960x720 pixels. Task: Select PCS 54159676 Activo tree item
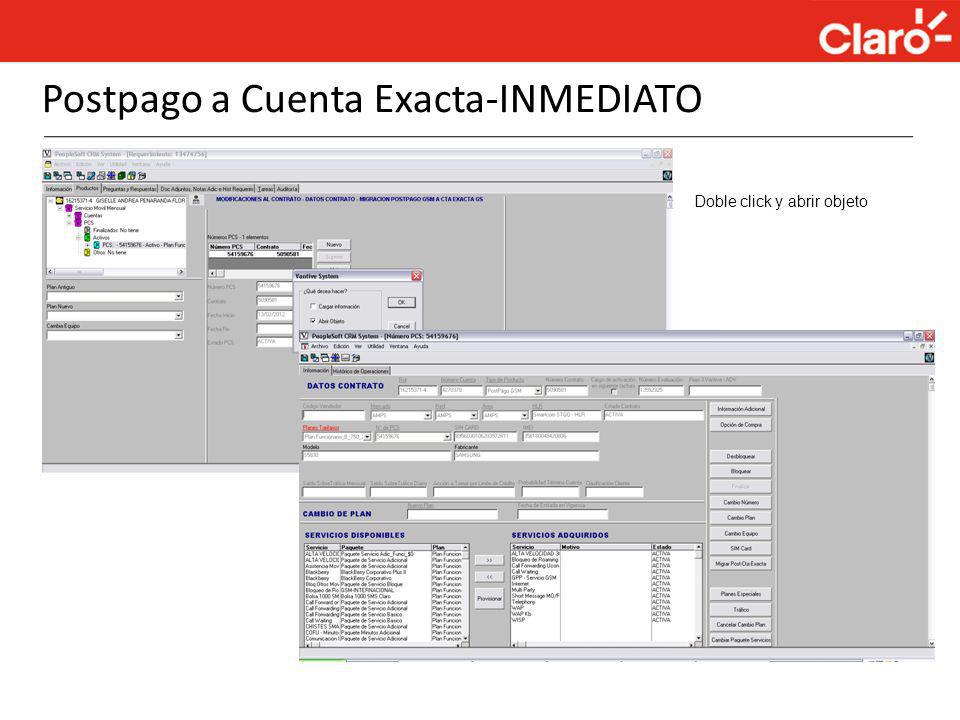click(143, 245)
